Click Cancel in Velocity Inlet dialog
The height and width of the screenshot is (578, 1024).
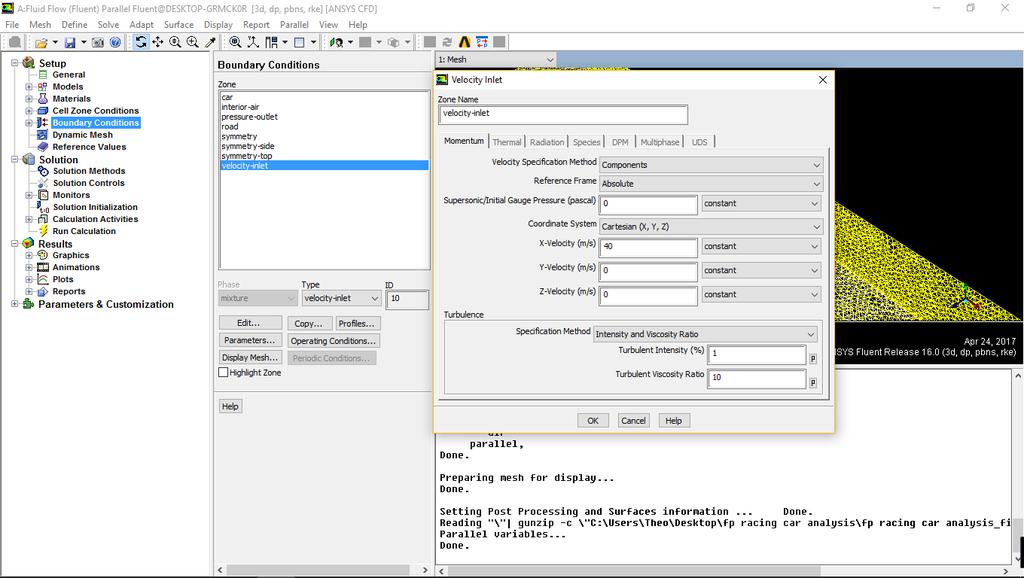click(x=633, y=421)
